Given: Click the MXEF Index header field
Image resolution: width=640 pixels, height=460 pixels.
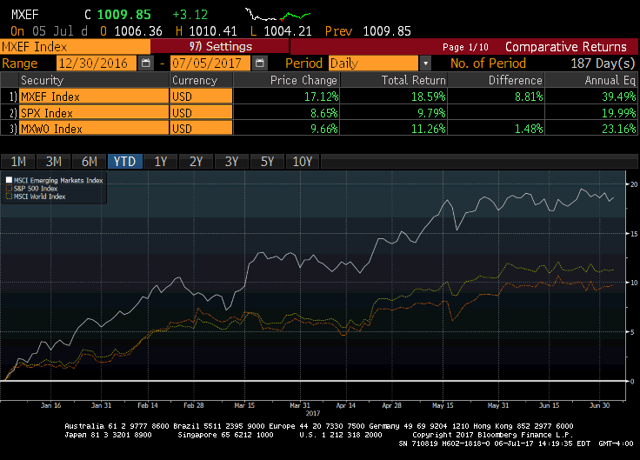Looking at the screenshot, I should point(75,47).
